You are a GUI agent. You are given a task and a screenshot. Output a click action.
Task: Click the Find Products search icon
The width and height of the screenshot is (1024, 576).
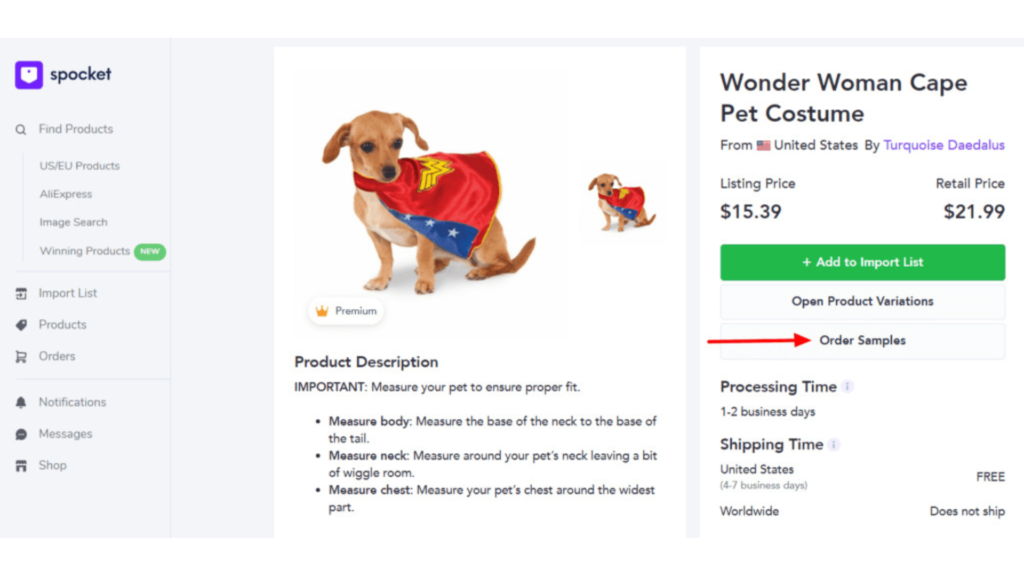pos(21,130)
